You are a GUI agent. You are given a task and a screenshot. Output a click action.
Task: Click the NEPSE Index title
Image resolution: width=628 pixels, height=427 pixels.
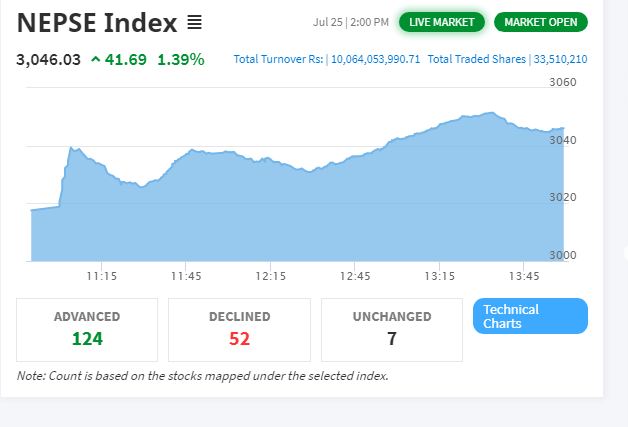click(x=97, y=22)
